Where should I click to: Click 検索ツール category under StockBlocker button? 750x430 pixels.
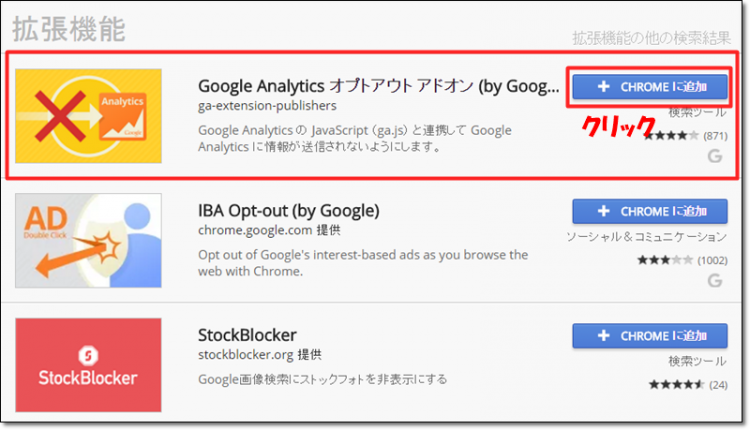[697, 361]
